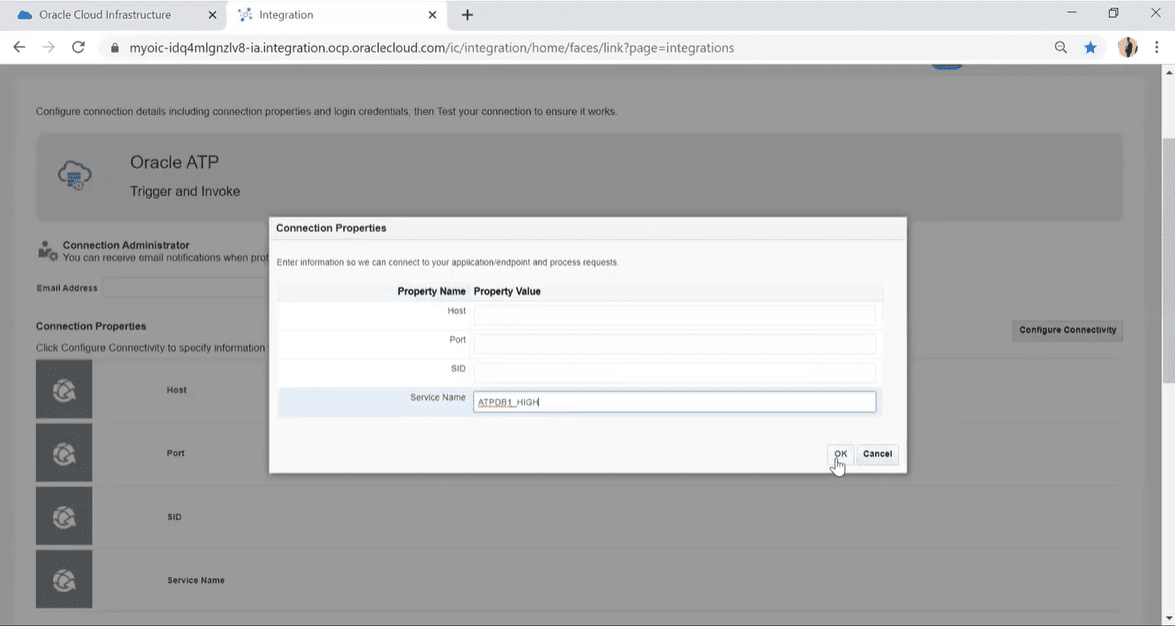Click the Connection Properties dialog title
Viewport: 1175px width, 626px height.
(331, 228)
